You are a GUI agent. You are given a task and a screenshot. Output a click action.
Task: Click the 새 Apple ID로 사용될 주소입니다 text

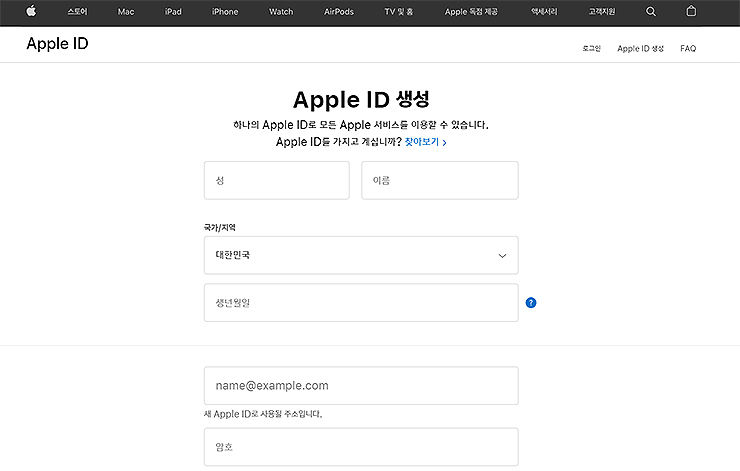pyautogui.click(x=263, y=414)
